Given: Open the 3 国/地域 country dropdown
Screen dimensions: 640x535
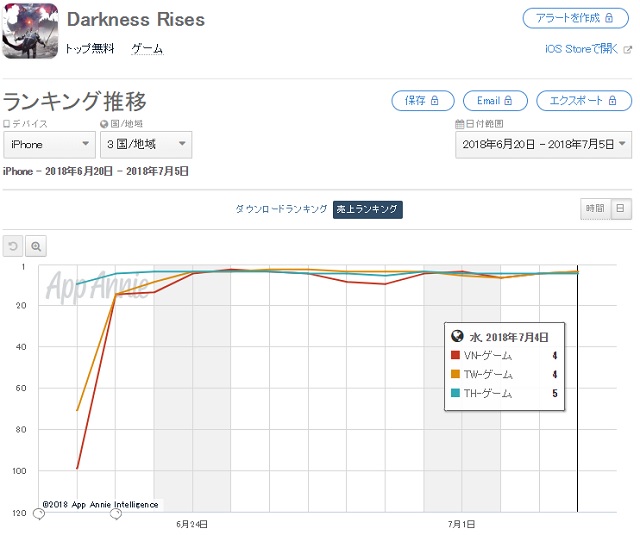Looking at the screenshot, I should point(147,145).
